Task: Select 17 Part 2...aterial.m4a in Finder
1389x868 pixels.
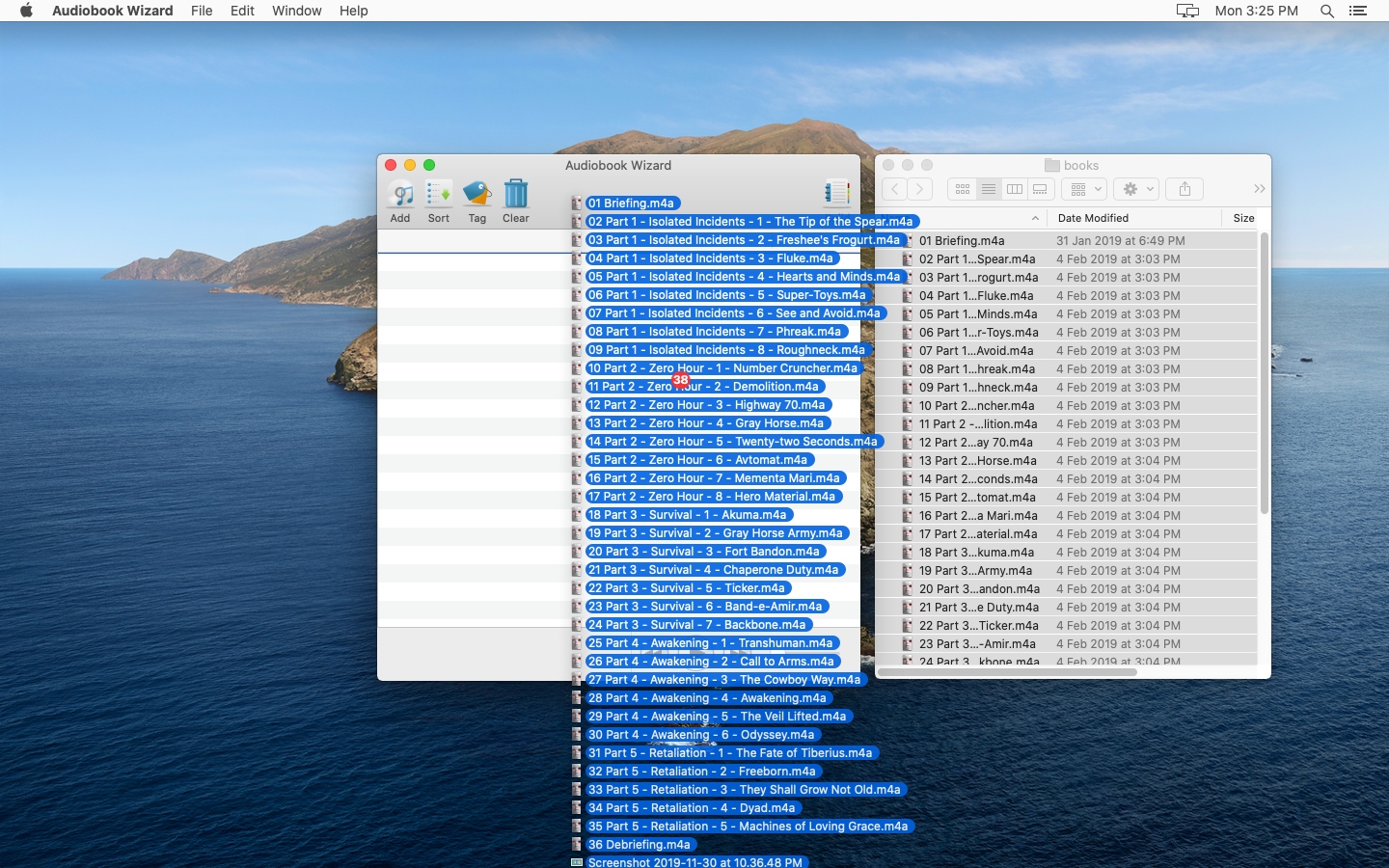Action: (978, 534)
